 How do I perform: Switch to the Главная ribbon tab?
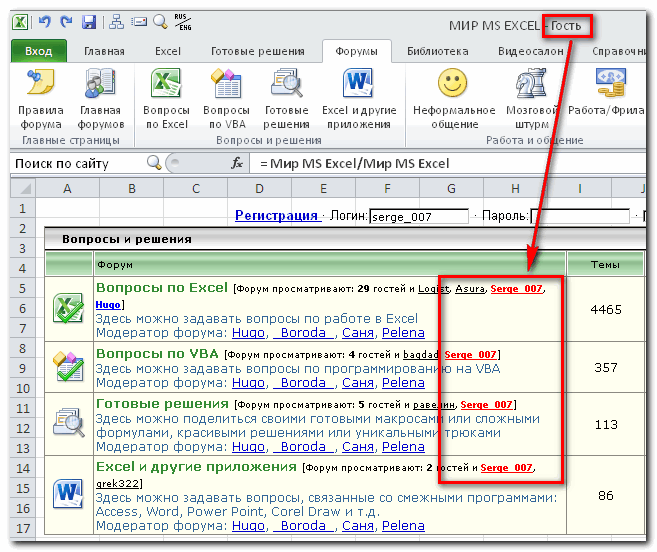[104, 51]
